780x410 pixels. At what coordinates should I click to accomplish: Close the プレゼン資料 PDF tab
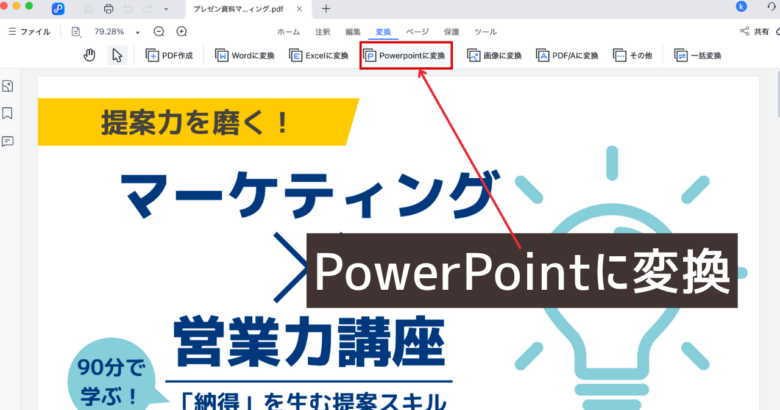(297, 9)
